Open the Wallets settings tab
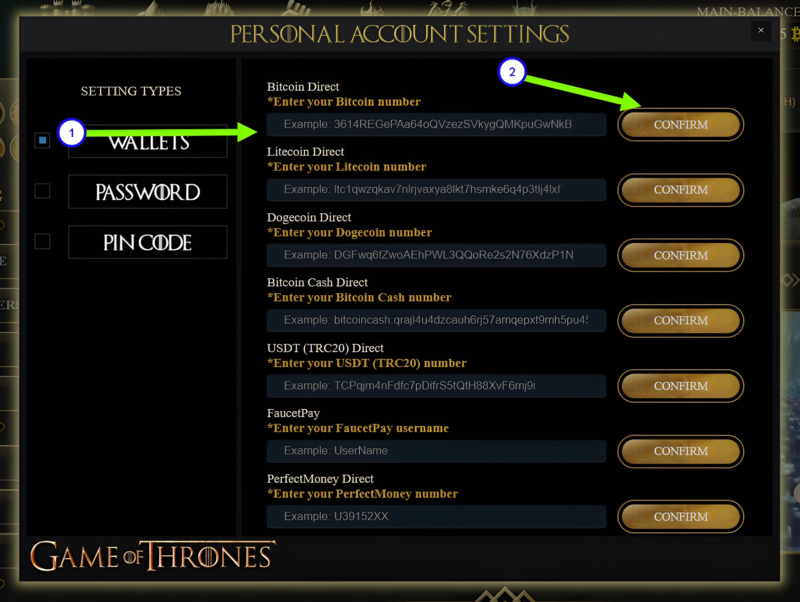This screenshot has height=602, width=800. (147, 141)
